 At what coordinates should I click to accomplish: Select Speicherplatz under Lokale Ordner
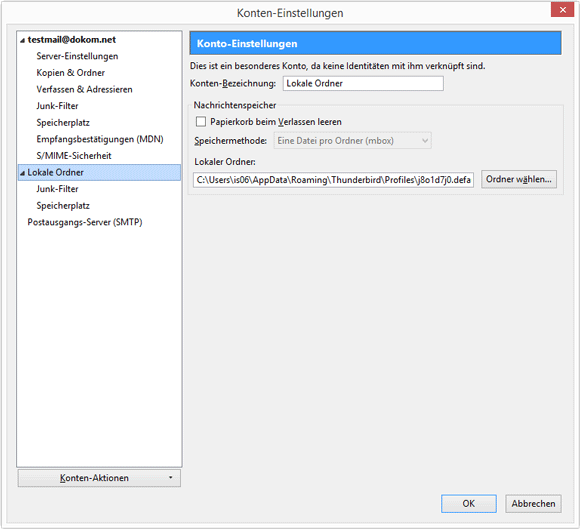pos(63,206)
